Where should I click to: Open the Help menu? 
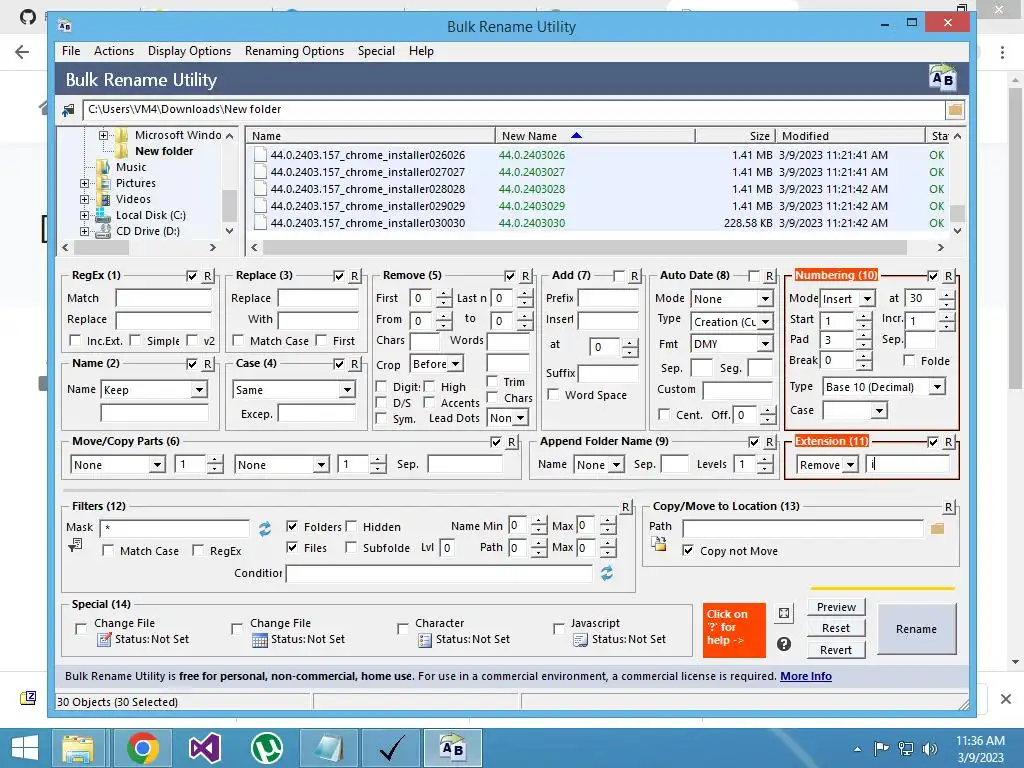[x=421, y=51]
